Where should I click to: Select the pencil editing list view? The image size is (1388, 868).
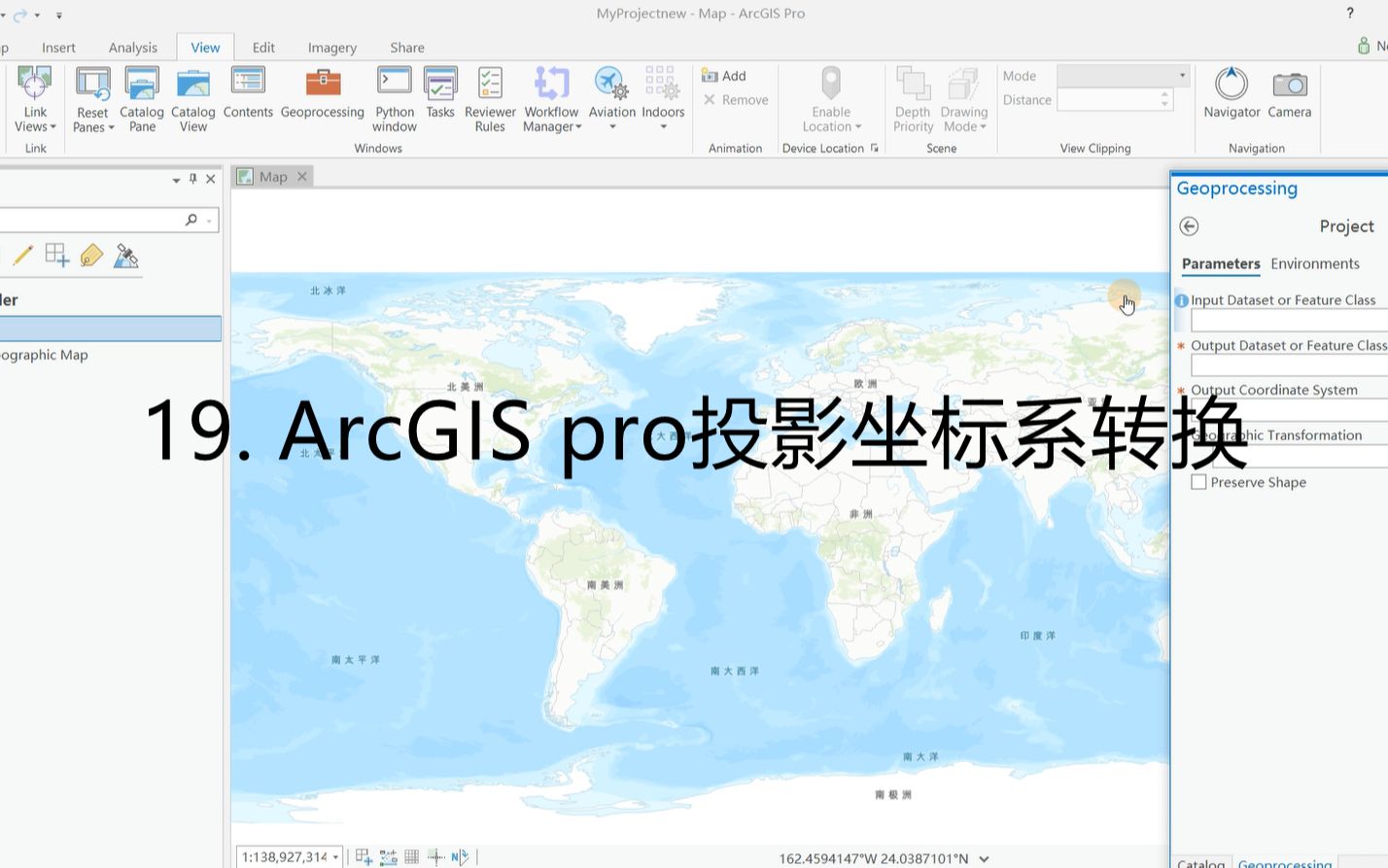(23, 256)
